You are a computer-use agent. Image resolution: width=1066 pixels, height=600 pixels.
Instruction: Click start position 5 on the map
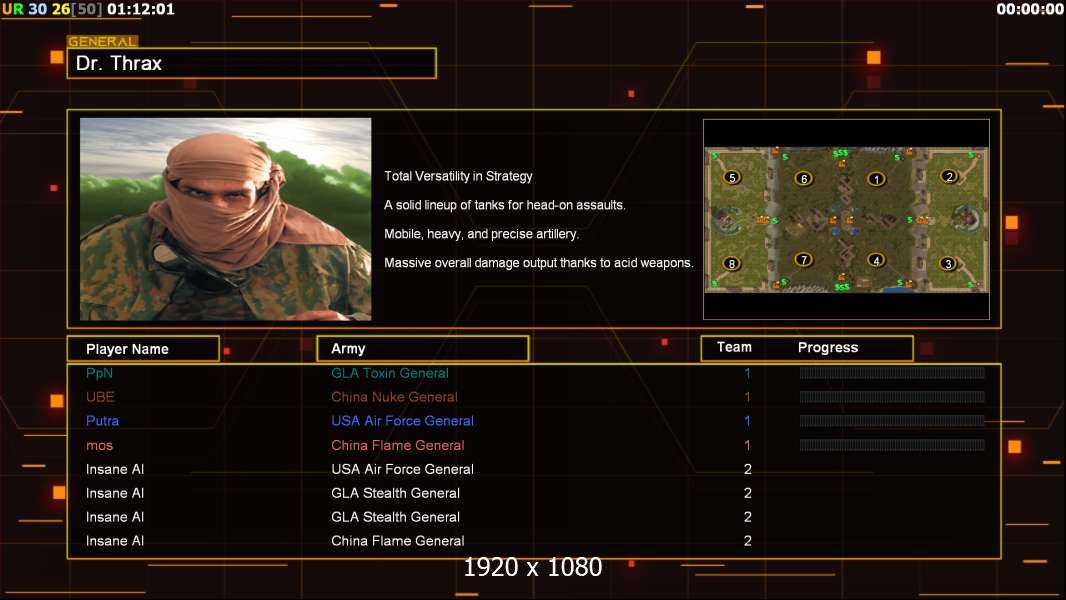(732, 178)
